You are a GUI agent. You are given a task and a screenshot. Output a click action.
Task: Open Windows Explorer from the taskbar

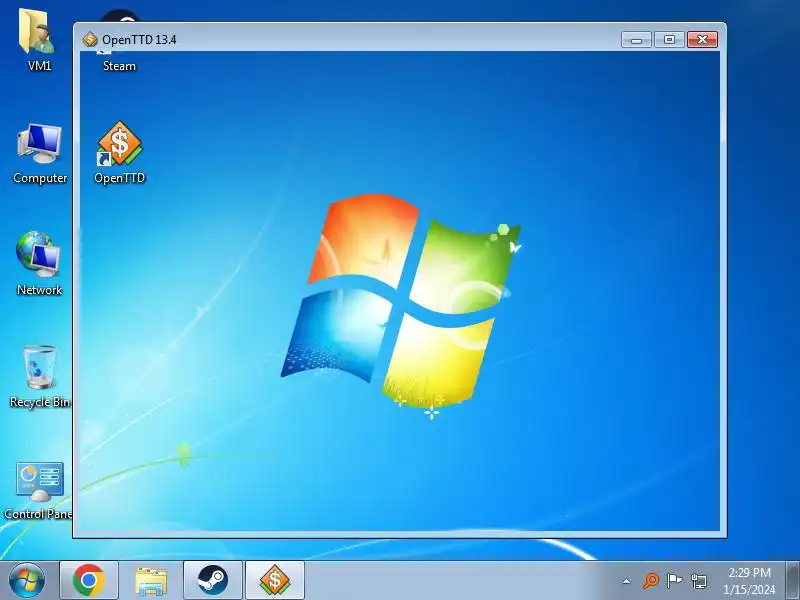pos(151,580)
